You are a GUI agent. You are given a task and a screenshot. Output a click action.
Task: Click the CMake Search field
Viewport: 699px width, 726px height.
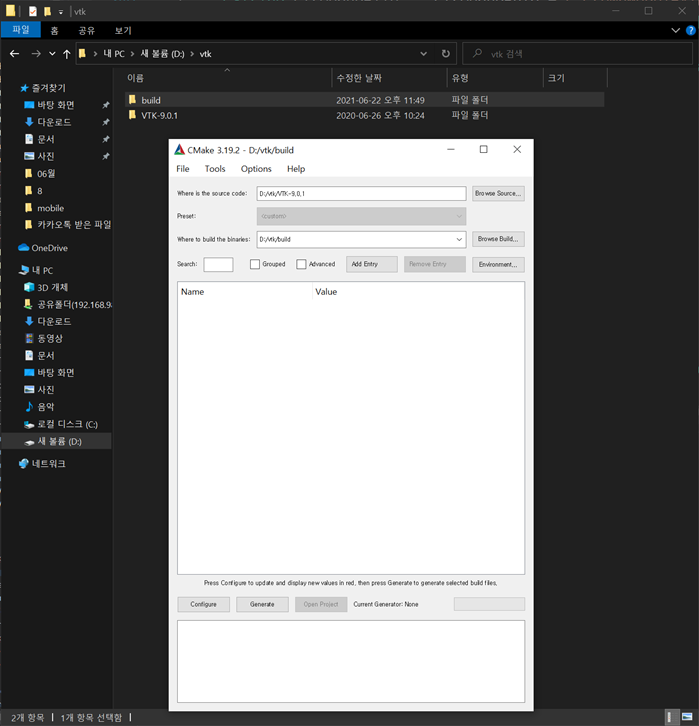click(218, 264)
